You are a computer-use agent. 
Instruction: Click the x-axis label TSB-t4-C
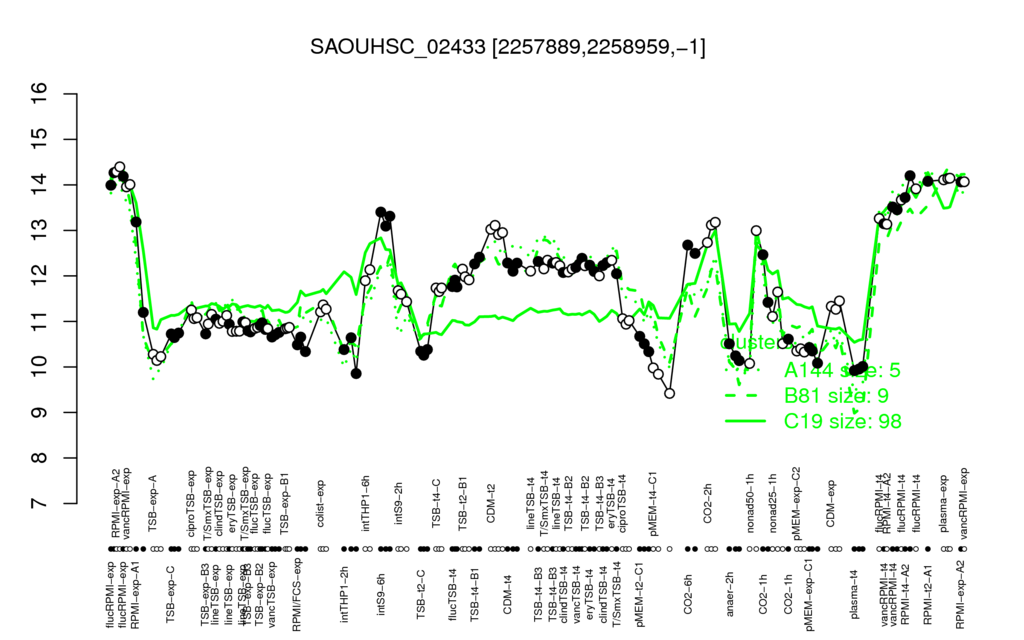pyautogui.click(x=436, y=503)
